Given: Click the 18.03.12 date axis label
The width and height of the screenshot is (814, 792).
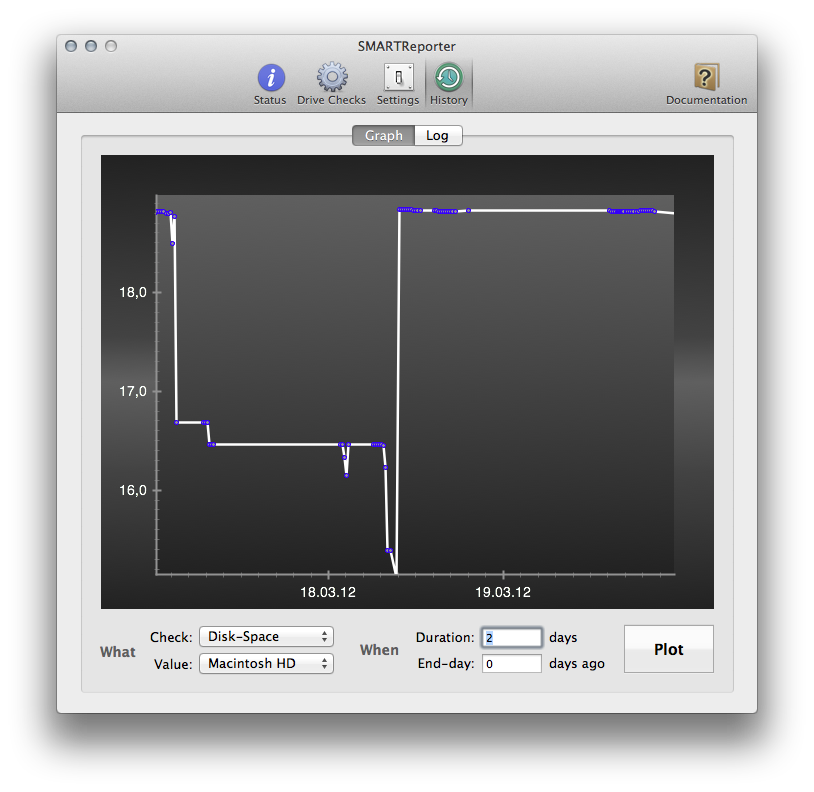Looking at the screenshot, I should point(328,592).
